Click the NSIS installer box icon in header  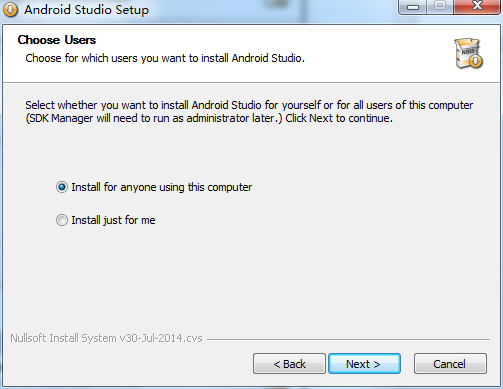[x=468, y=53]
